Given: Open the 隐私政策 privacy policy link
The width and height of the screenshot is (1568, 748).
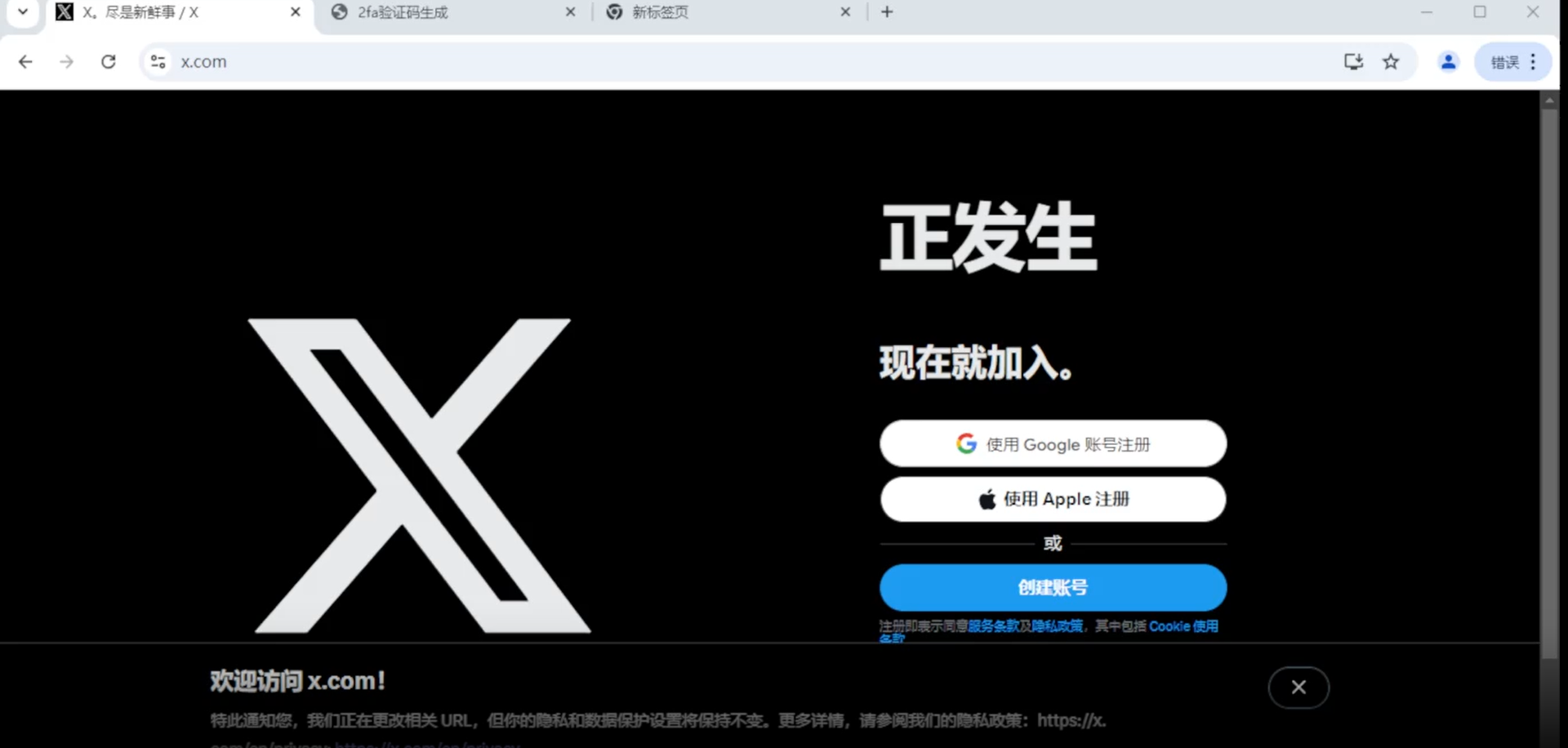Looking at the screenshot, I should click(x=1057, y=626).
